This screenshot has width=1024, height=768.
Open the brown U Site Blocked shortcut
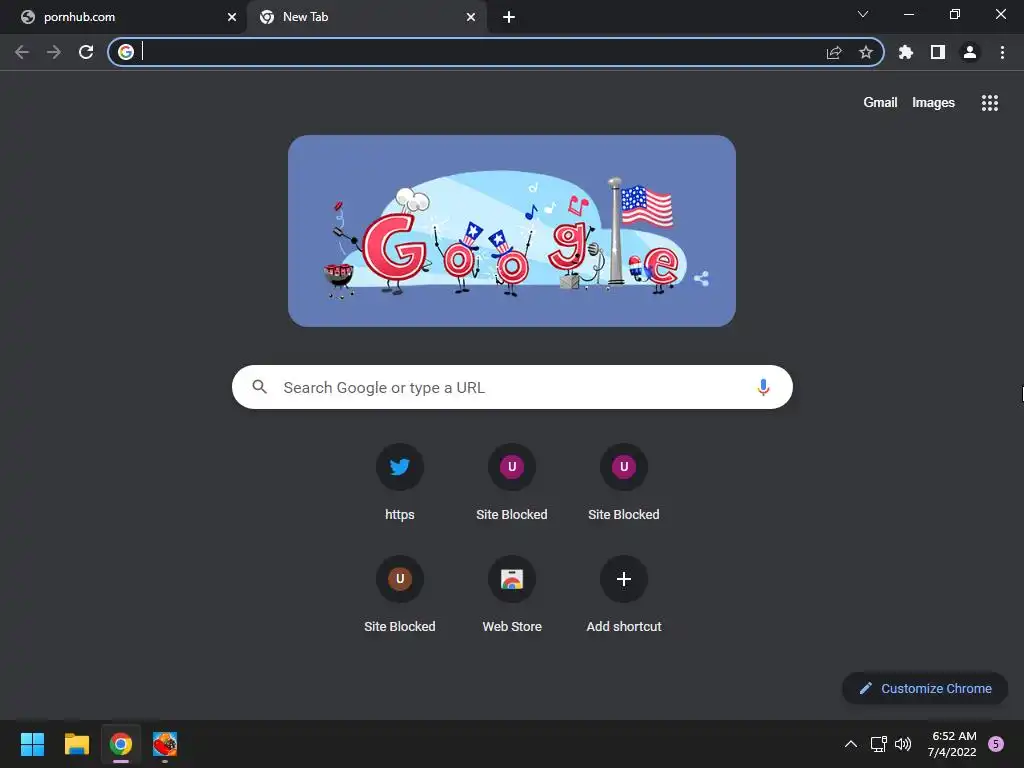point(400,595)
